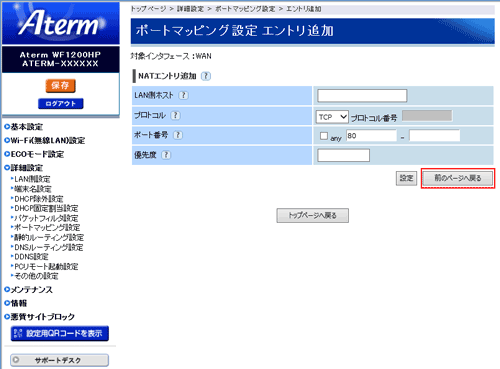Viewport: 500px width, 369px height.
Task: Open help icon next to LAN側ホスト
Action: click(183, 96)
